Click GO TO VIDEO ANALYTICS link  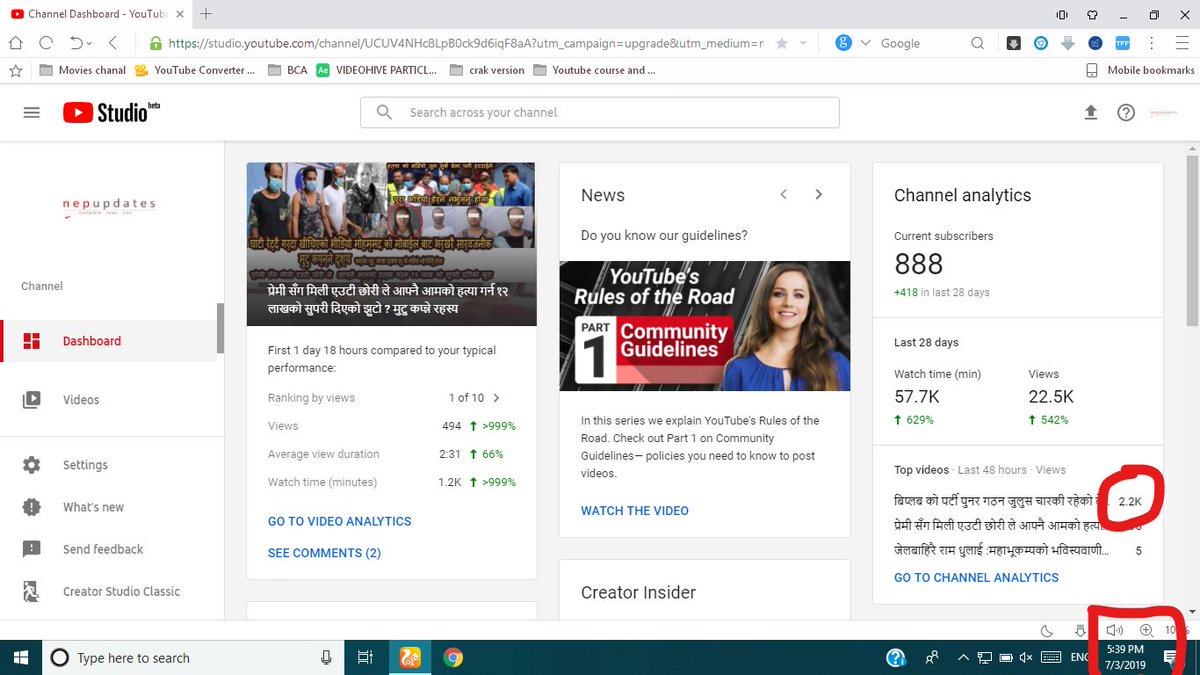(x=339, y=521)
